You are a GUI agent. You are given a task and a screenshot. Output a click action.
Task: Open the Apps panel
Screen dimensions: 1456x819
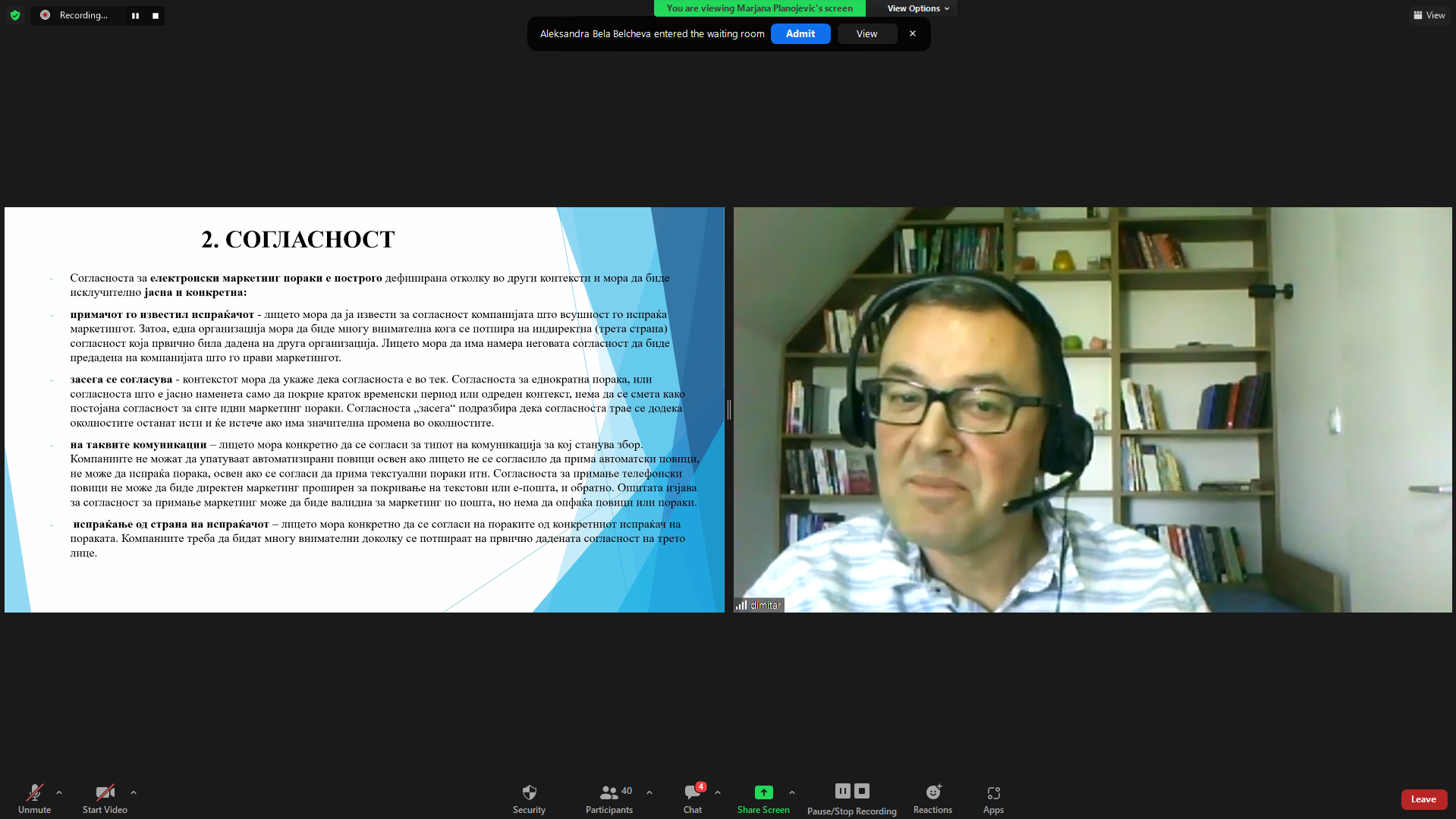993,792
